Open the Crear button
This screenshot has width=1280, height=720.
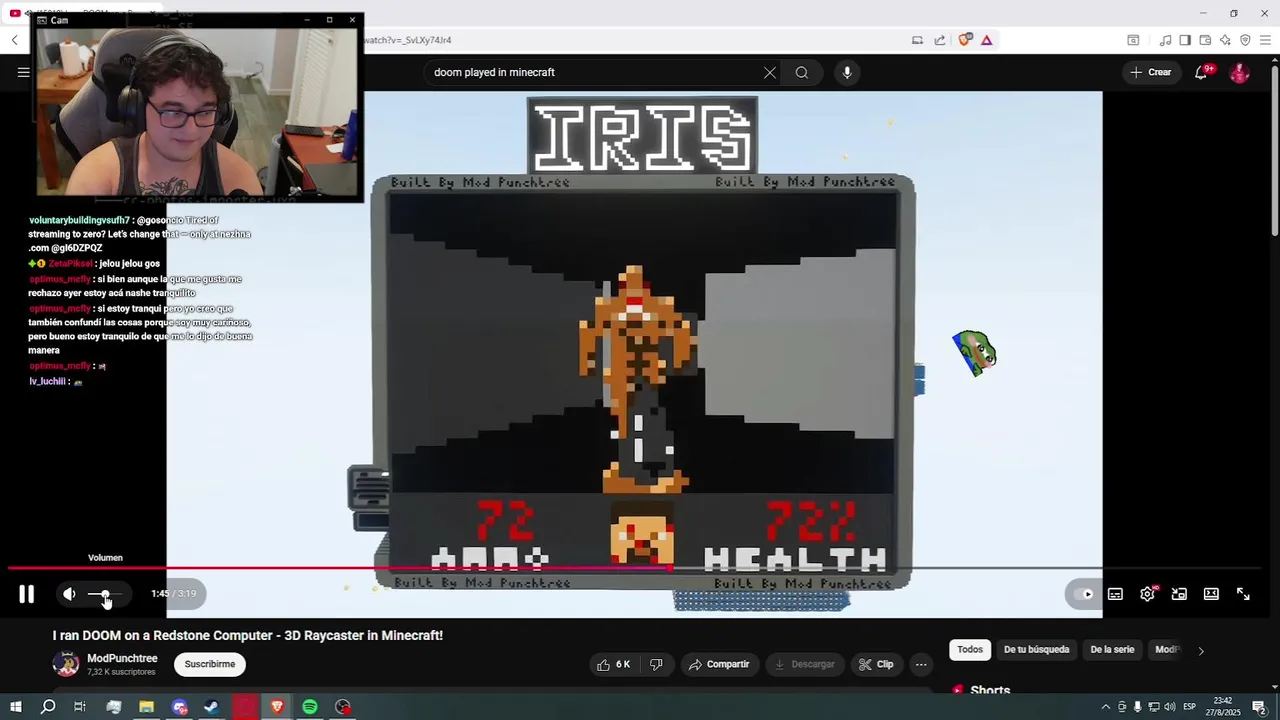tap(1151, 72)
